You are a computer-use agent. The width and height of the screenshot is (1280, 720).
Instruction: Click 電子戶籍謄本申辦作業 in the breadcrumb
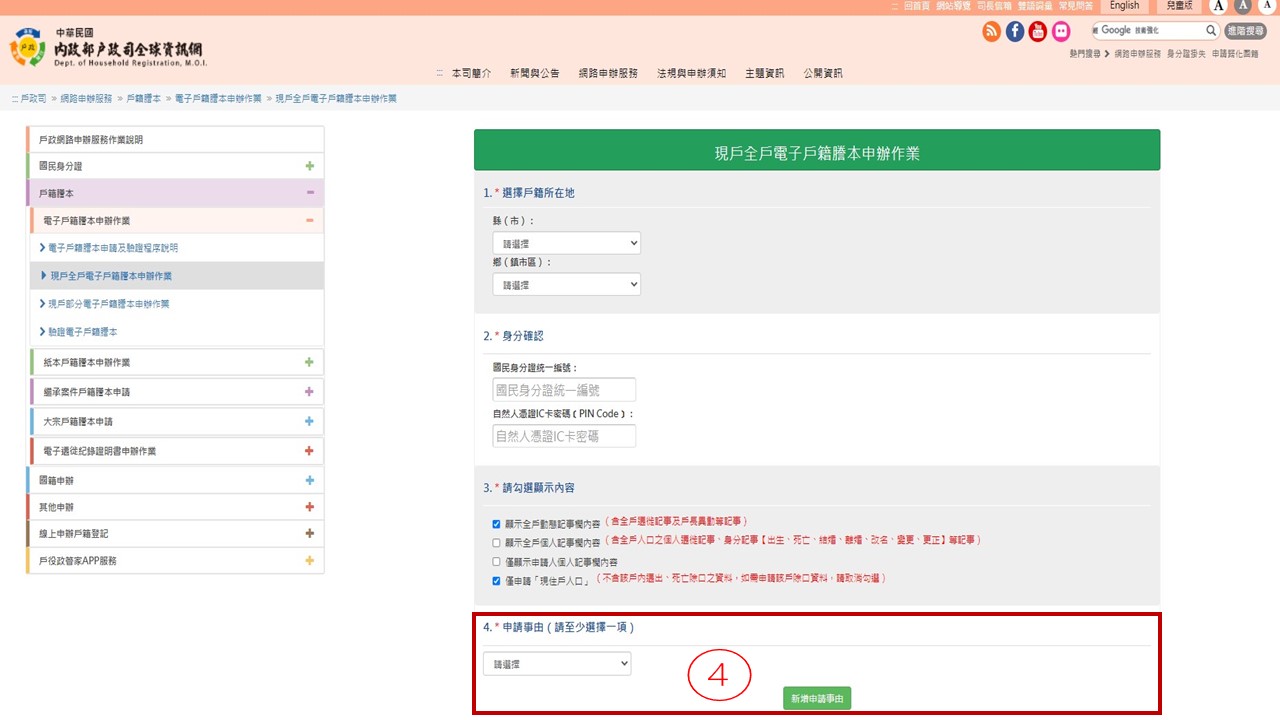tap(218, 99)
